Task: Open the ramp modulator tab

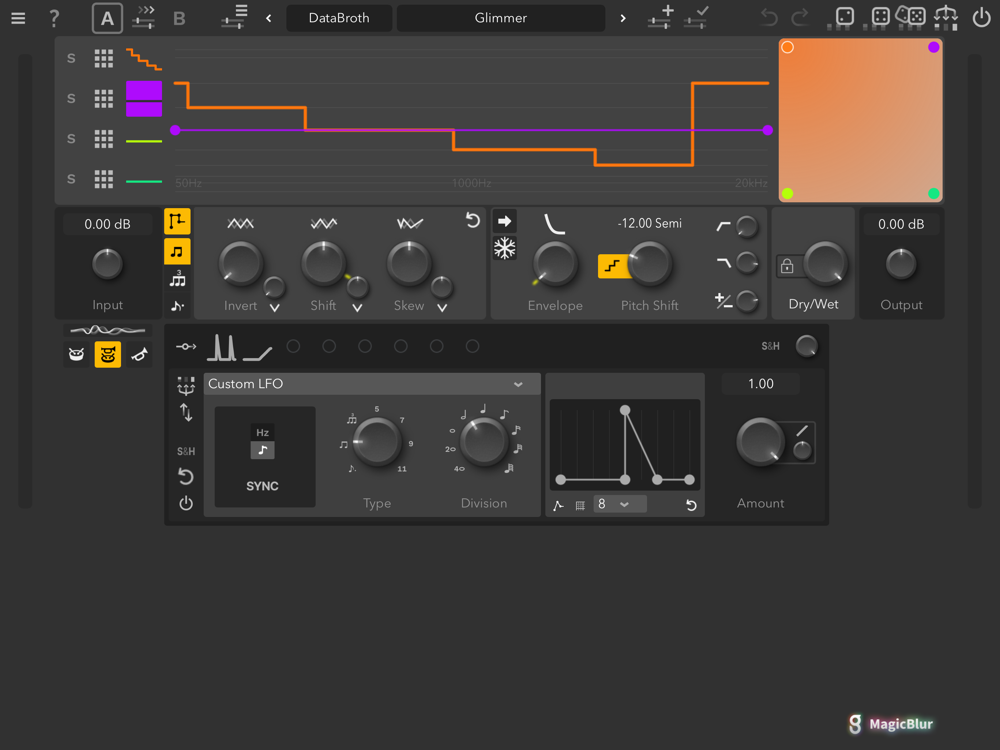Action: click(258, 352)
